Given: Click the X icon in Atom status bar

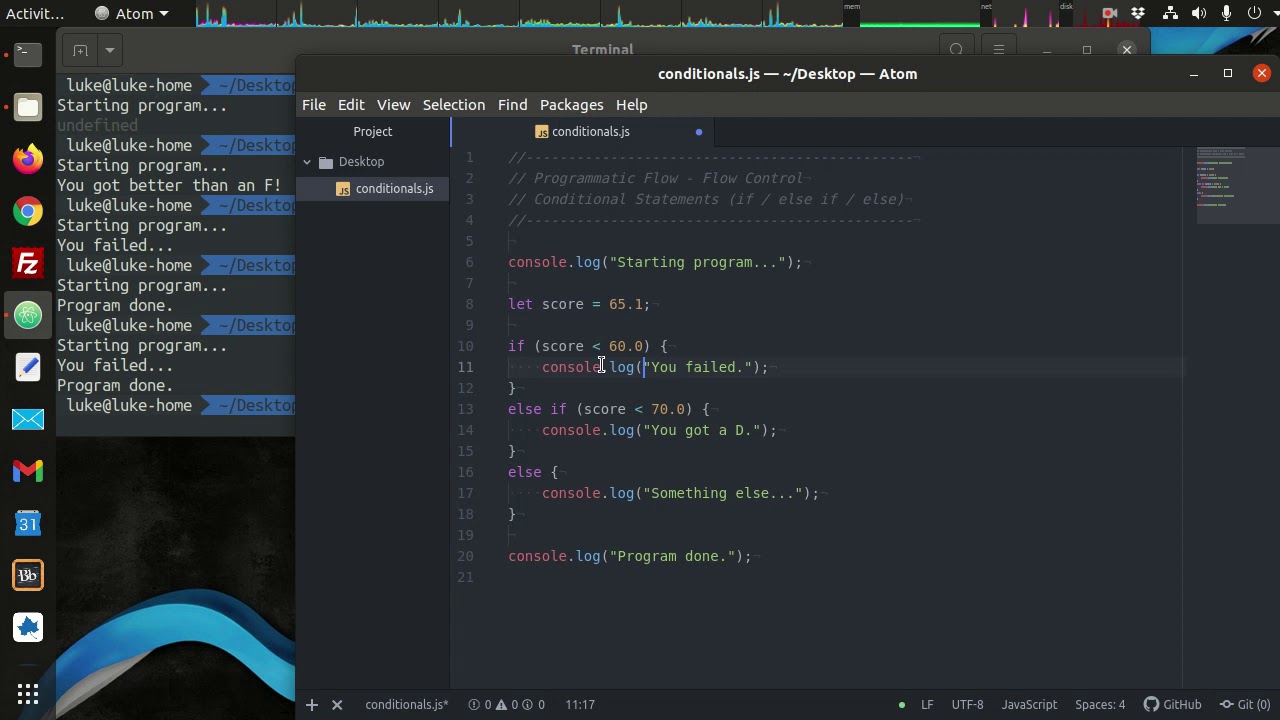Looking at the screenshot, I should pyautogui.click(x=337, y=705).
